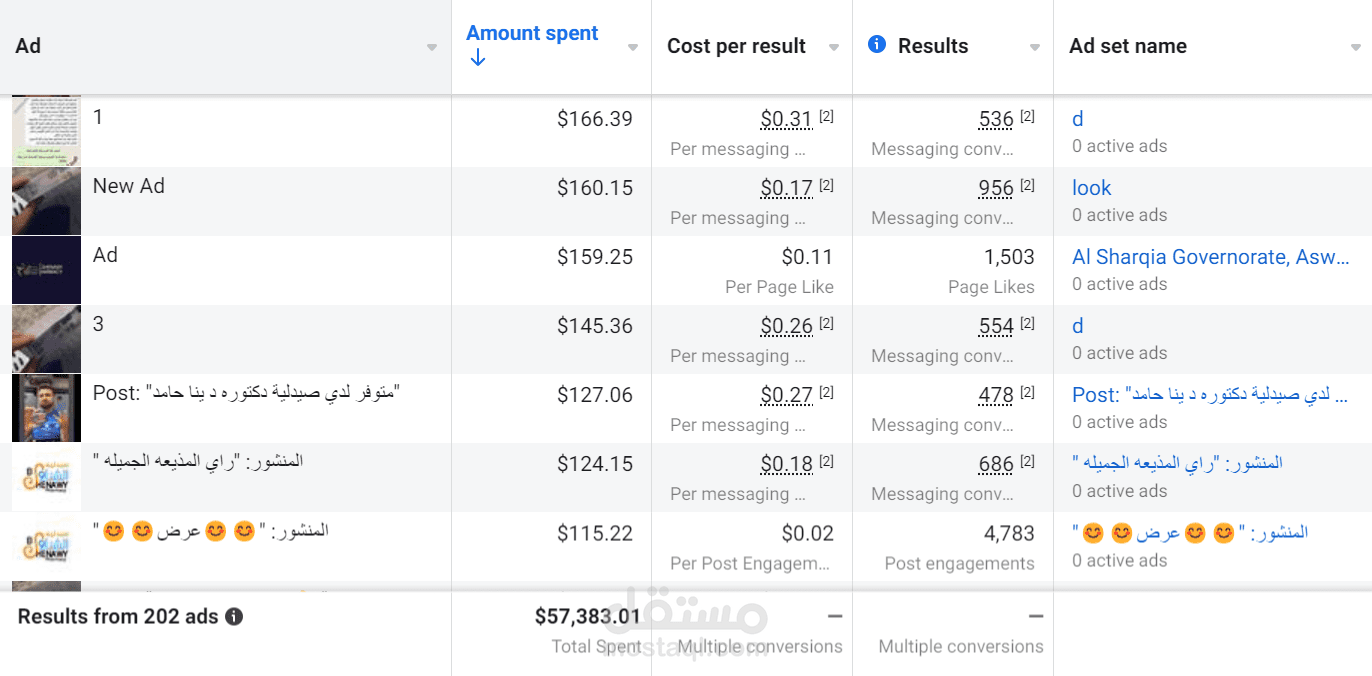This screenshot has height=676, width=1372.
Task: Click the thumbnail of ad named '3'
Action: click(46, 339)
